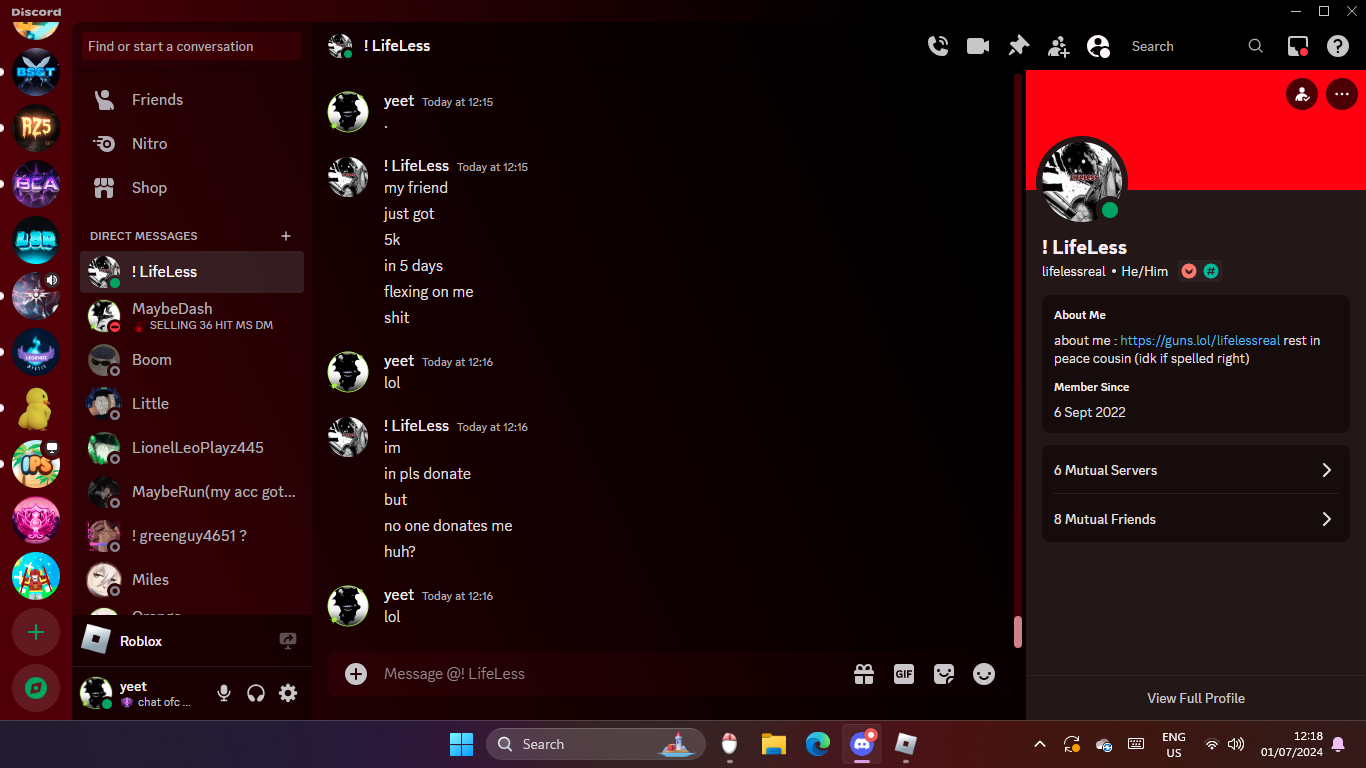Screen dimensions: 1366x768
Task: Open File Explorer from taskbar
Action: pyautogui.click(x=774, y=744)
